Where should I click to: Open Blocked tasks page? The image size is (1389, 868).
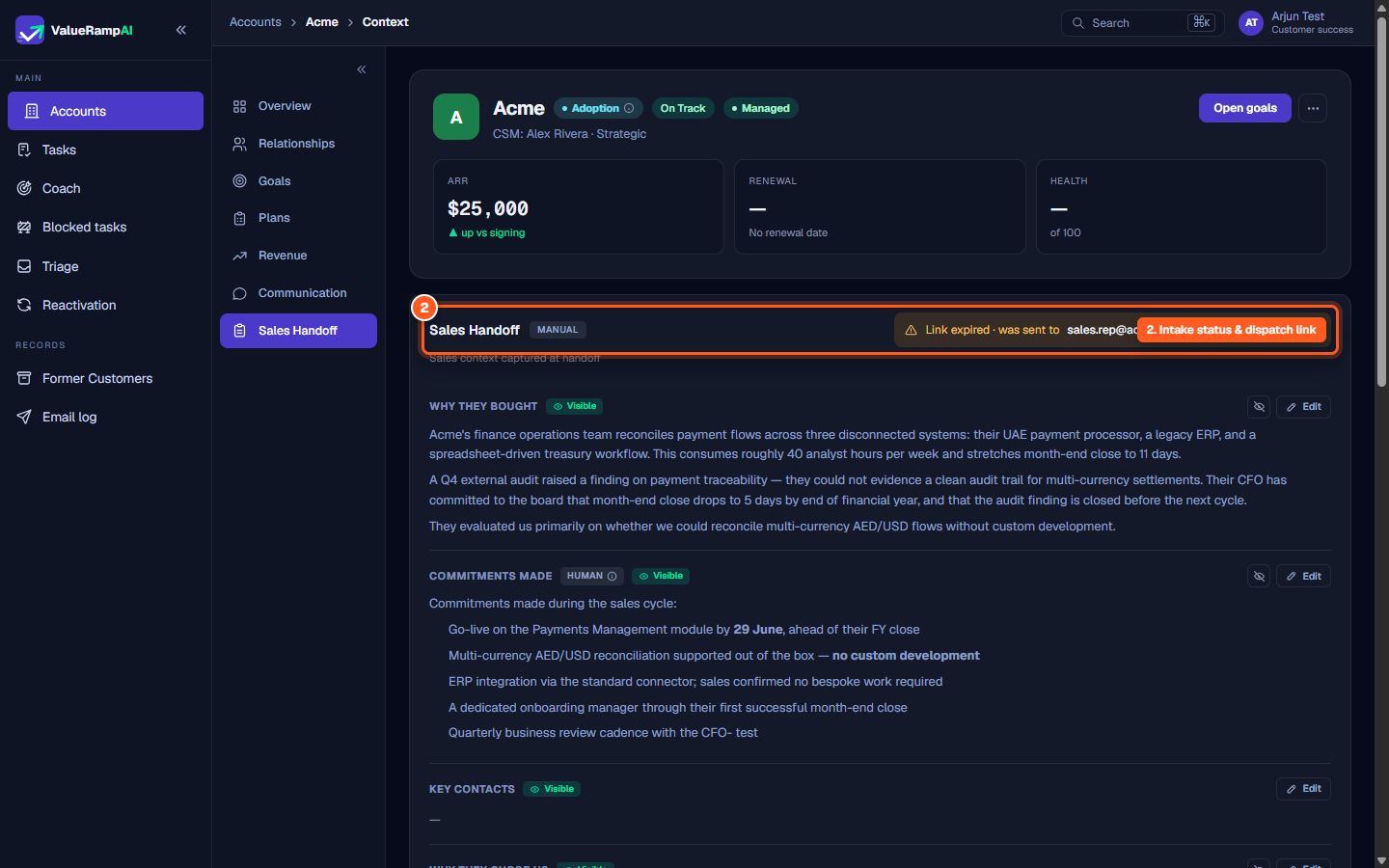pos(105,227)
